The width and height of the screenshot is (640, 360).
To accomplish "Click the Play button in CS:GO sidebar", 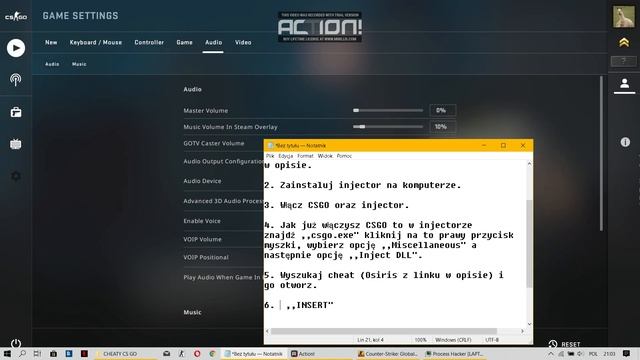I will point(16,48).
